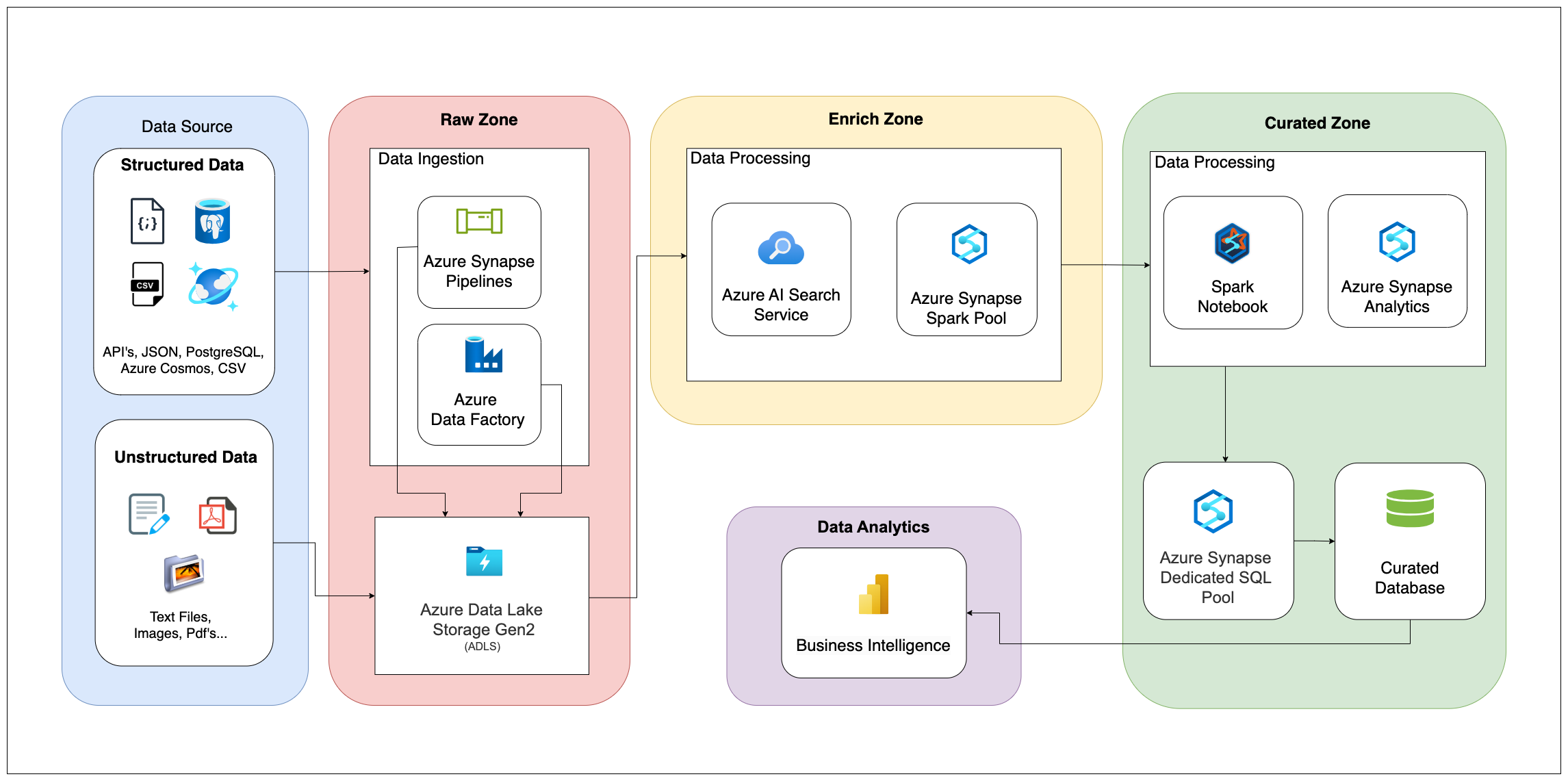Click the Data Analytics heading
The height and width of the screenshot is (781, 1568).
click(872, 526)
